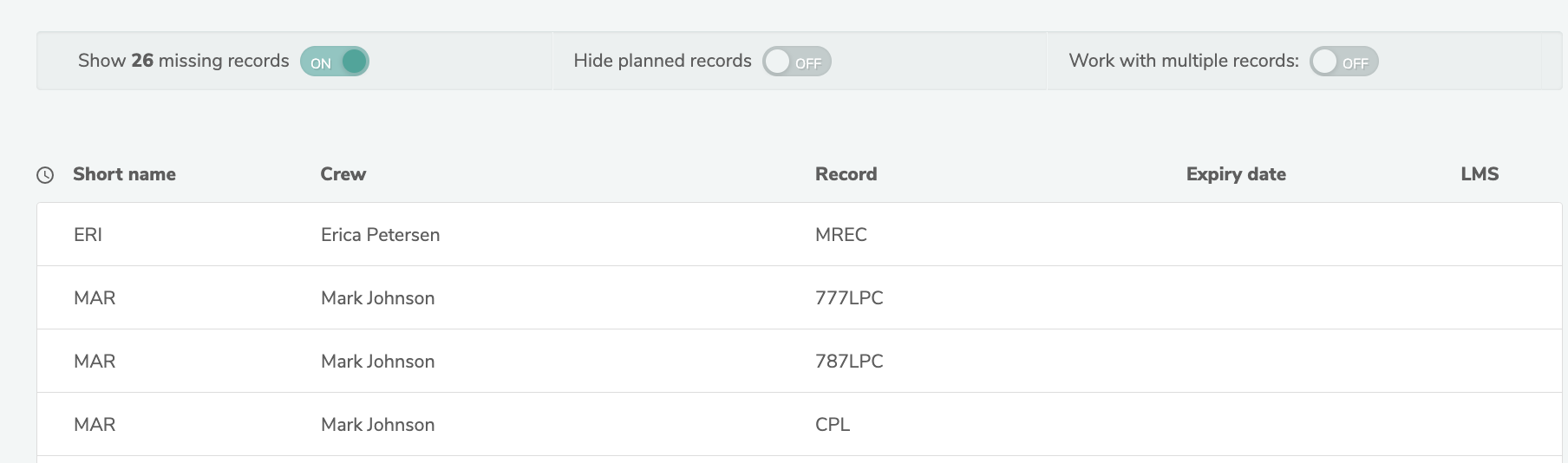Select Mark Johnson's CPL record row
The width and height of the screenshot is (1568, 463).
[1041, 425]
